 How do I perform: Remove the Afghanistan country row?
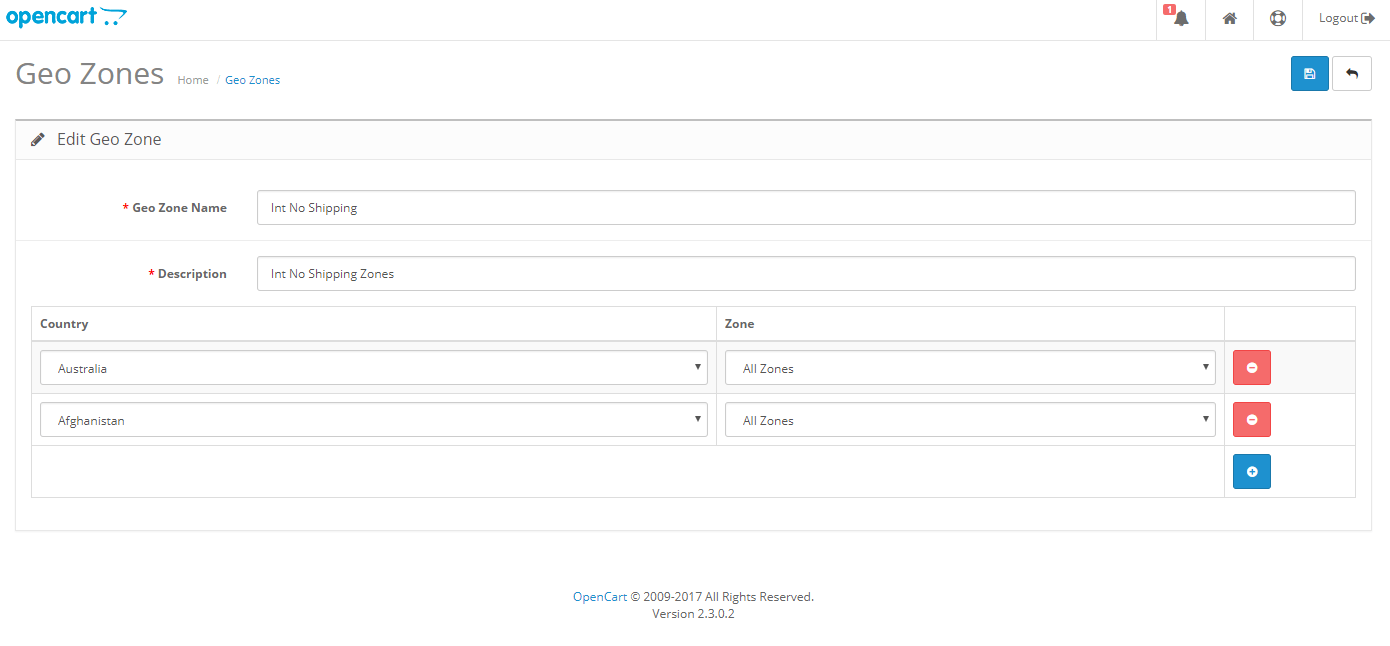click(1252, 419)
